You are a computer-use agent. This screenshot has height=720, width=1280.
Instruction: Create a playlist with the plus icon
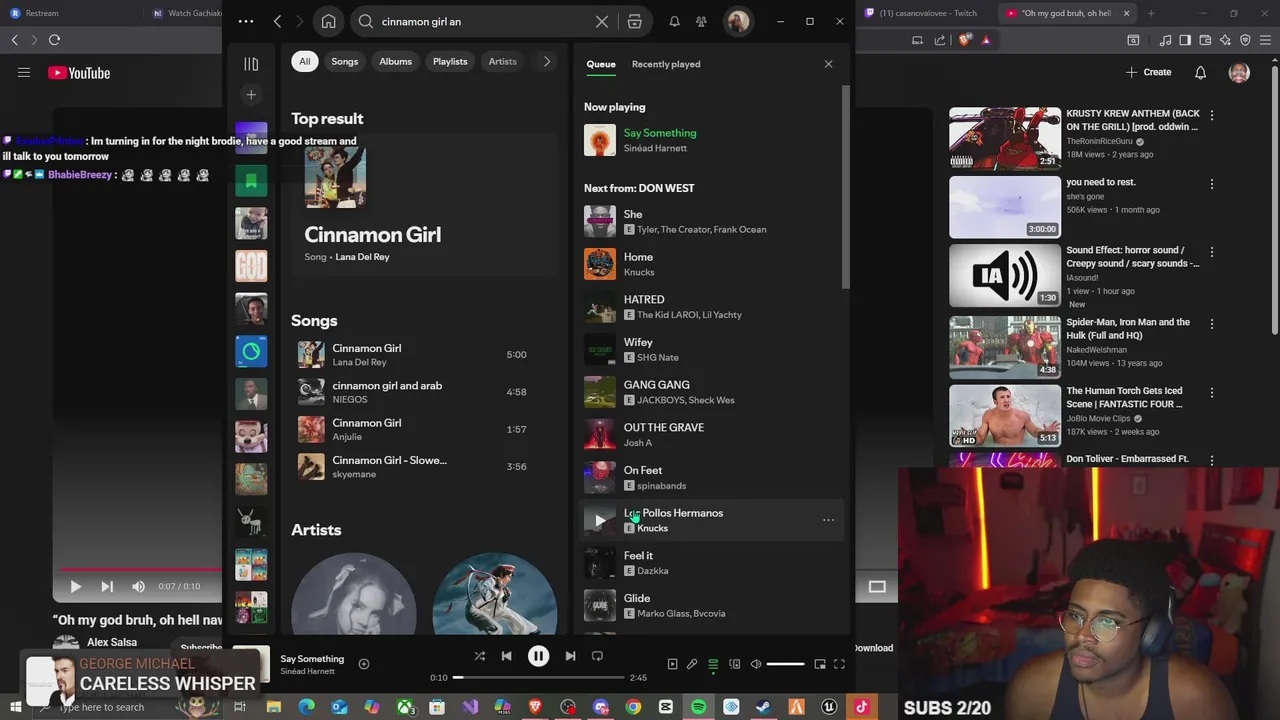pos(251,94)
